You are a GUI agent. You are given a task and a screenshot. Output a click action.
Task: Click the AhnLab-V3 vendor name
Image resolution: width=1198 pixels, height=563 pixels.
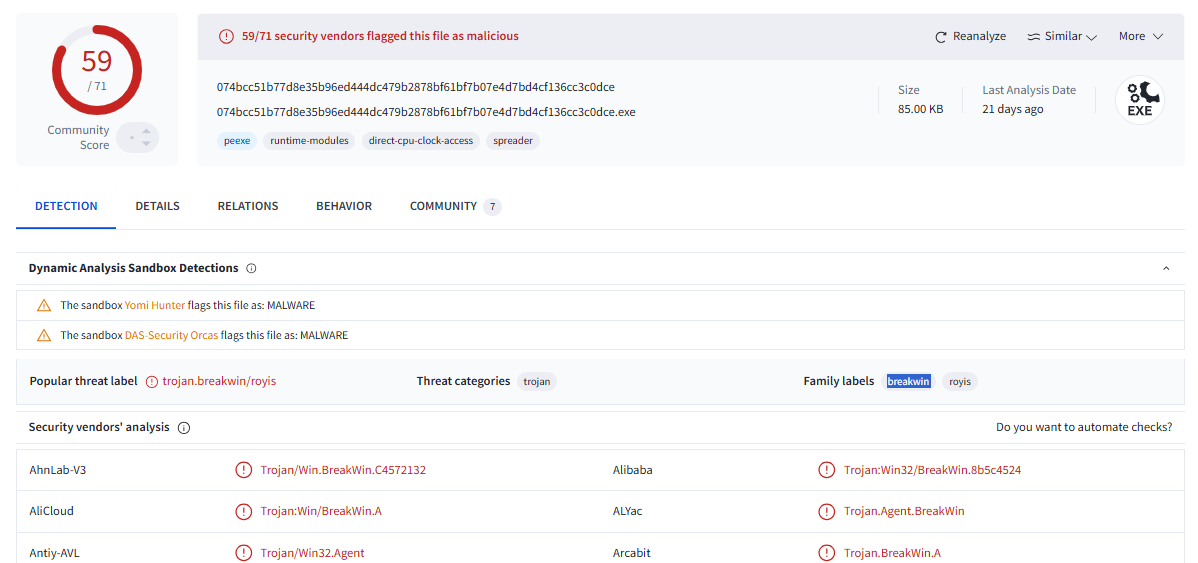[58, 470]
